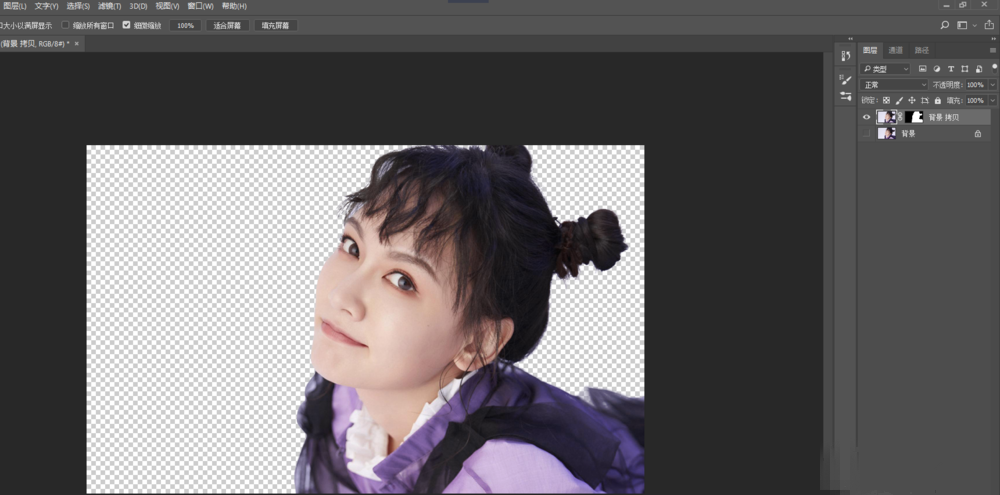This screenshot has width=1000, height=495.
Task: Open the Brush settings panel icon
Action: click(x=846, y=80)
